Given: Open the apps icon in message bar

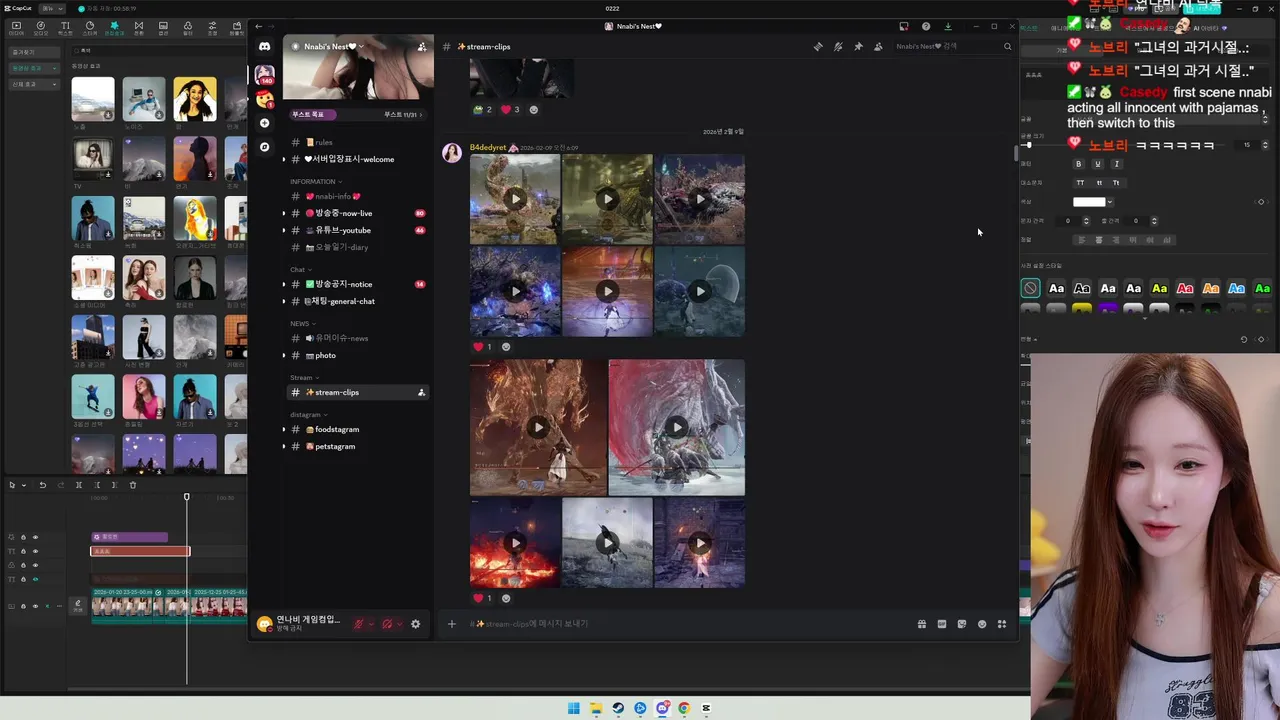Looking at the screenshot, I should coord(1002,624).
